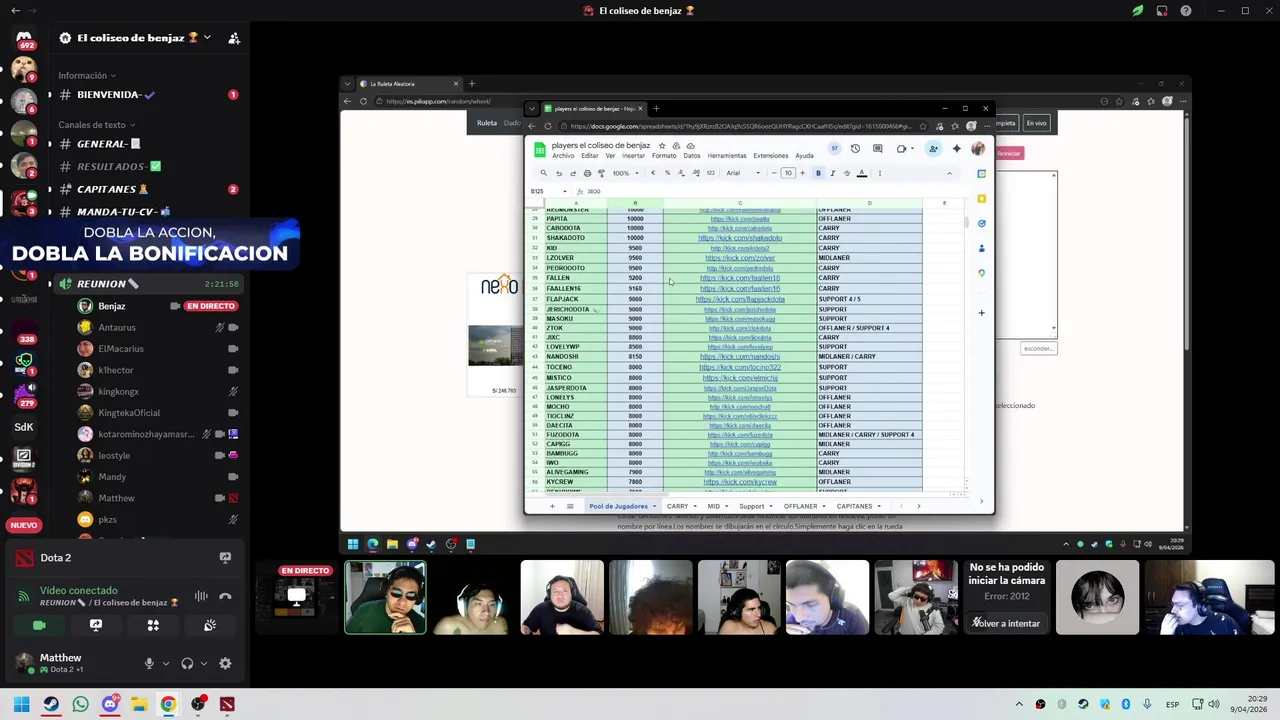Print the spreadsheet with the printer icon
Image resolution: width=1280 pixels, height=720 pixels.
pos(587,173)
